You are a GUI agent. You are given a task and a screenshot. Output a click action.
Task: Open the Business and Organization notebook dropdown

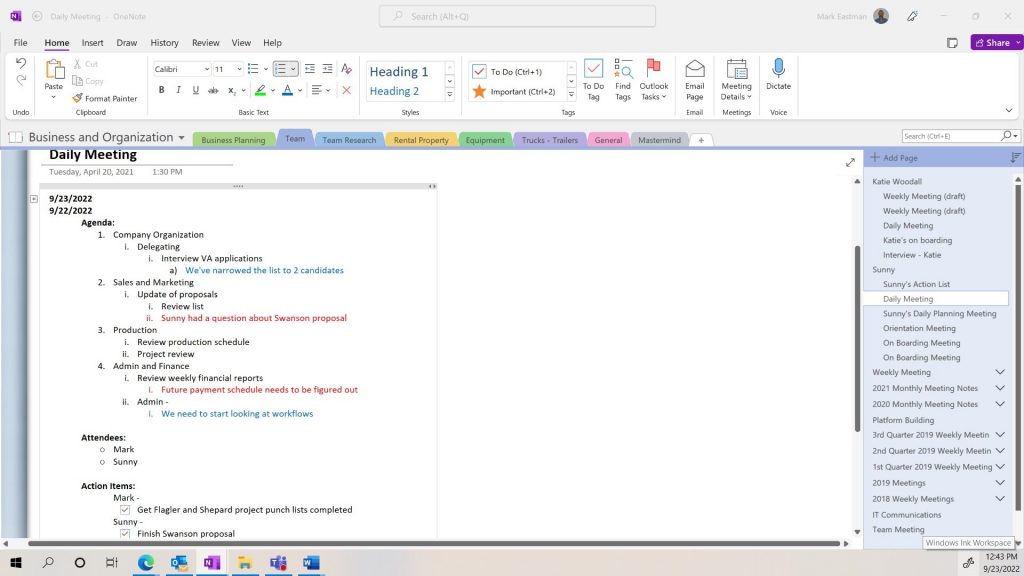181,138
